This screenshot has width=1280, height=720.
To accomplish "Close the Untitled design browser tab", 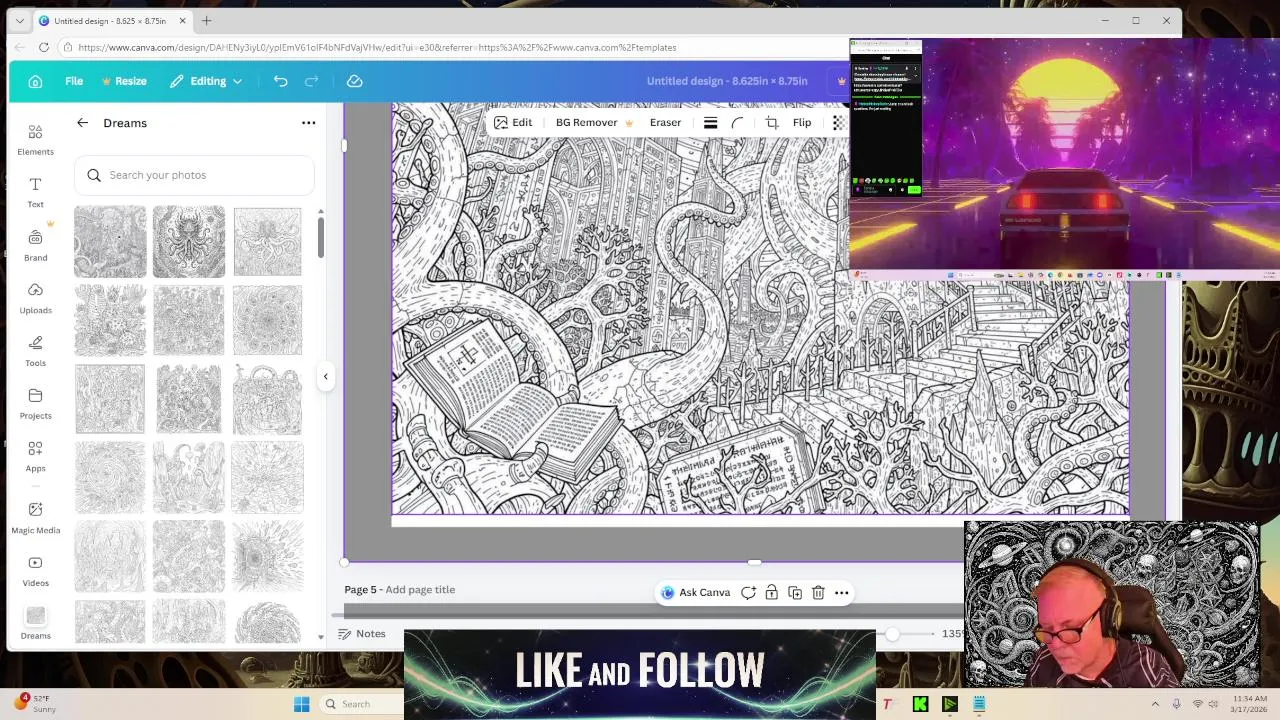I will (x=182, y=20).
